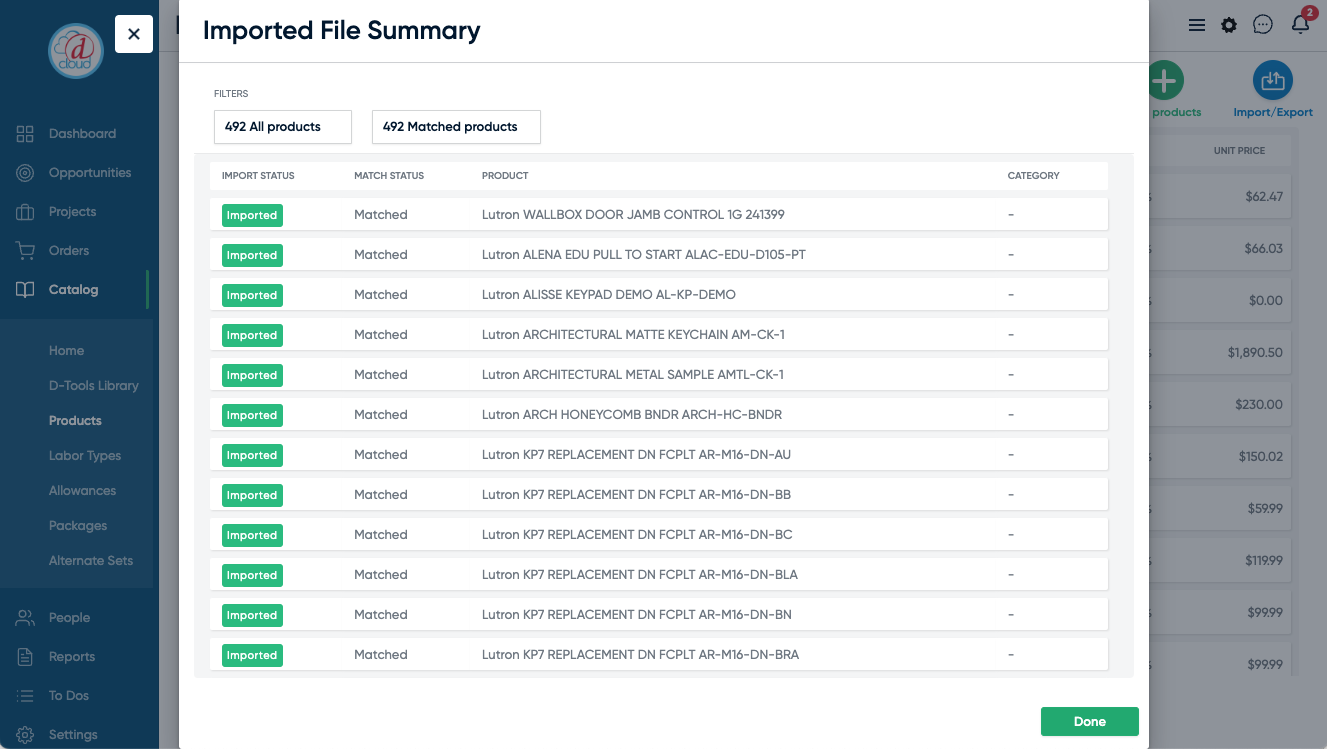
Task: Select Lutron ARCH HONEYCOMB BNDR ARCH-HC-BNDR
Action: pos(659,415)
